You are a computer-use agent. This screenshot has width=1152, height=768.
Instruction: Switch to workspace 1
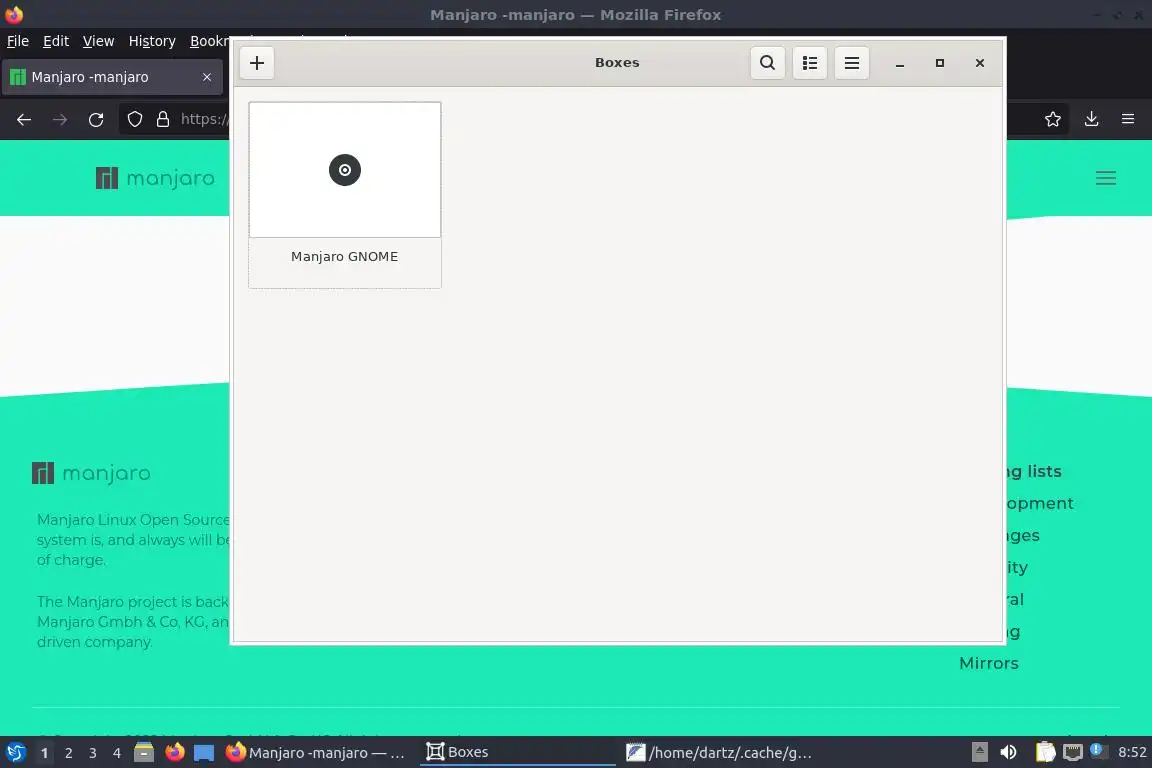tap(44, 753)
